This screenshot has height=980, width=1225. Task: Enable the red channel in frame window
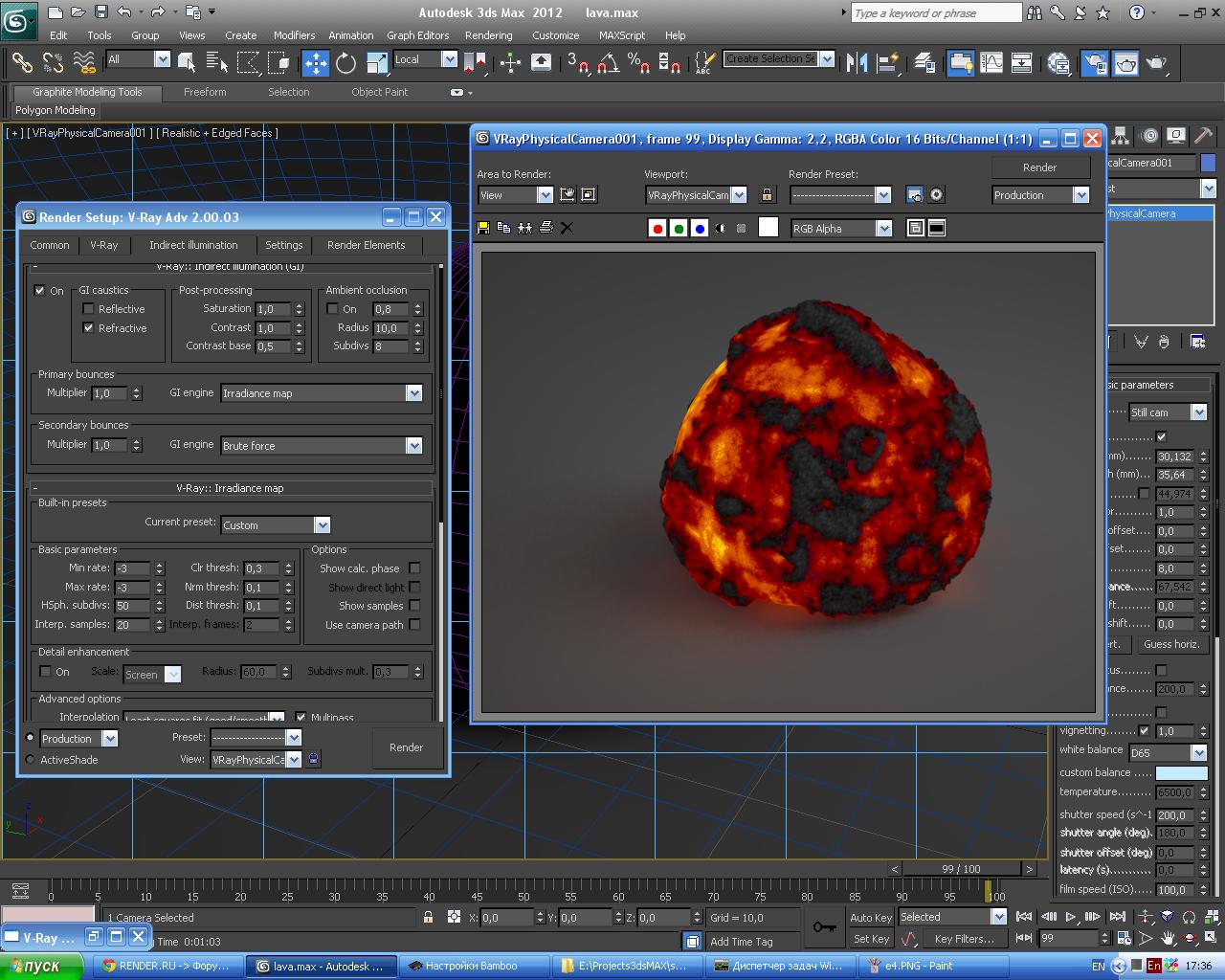[x=657, y=229]
